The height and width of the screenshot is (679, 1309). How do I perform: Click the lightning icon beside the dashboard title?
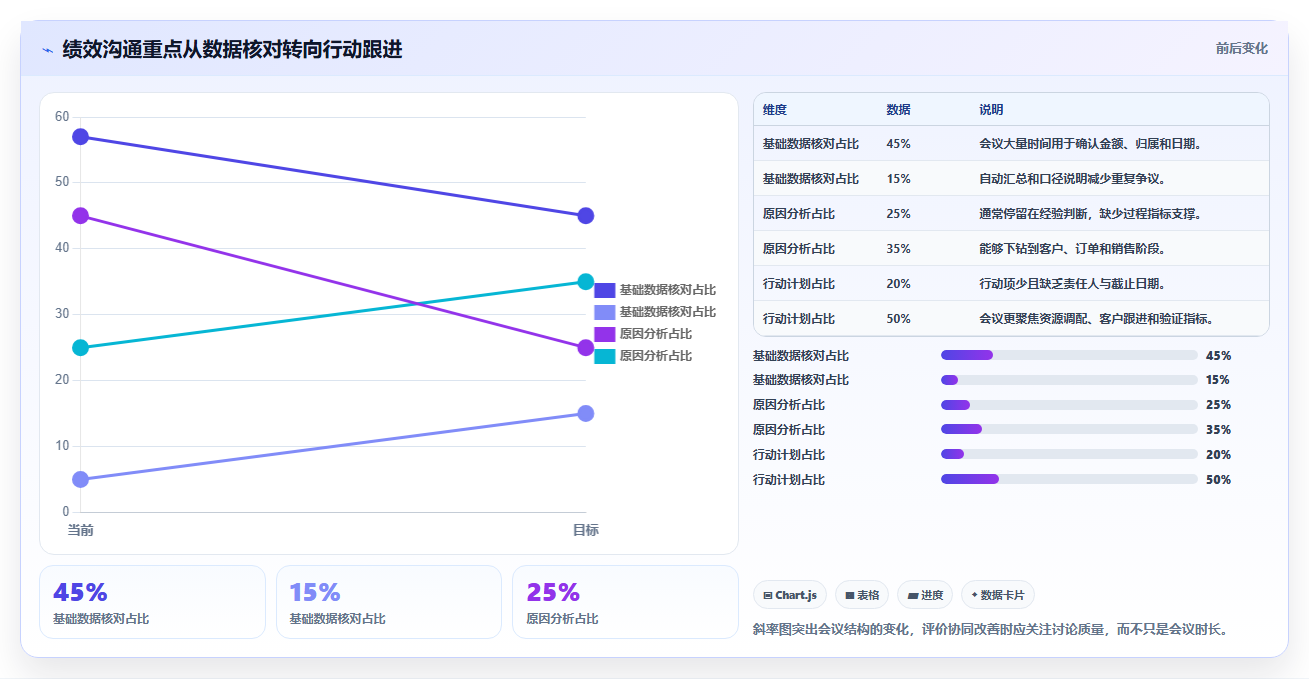click(x=47, y=50)
